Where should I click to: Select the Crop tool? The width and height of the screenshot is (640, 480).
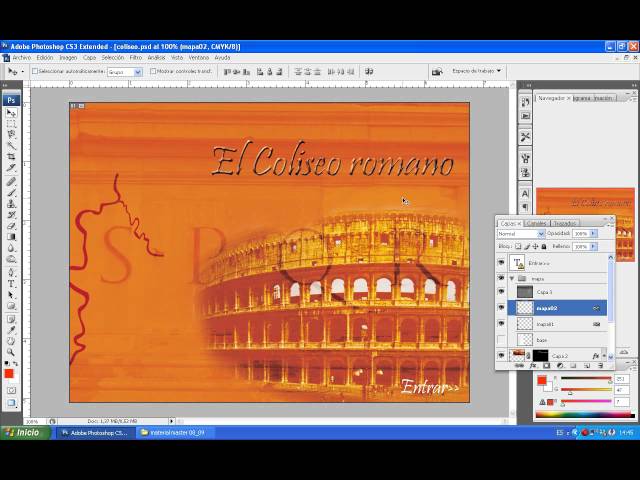[x=11, y=157]
